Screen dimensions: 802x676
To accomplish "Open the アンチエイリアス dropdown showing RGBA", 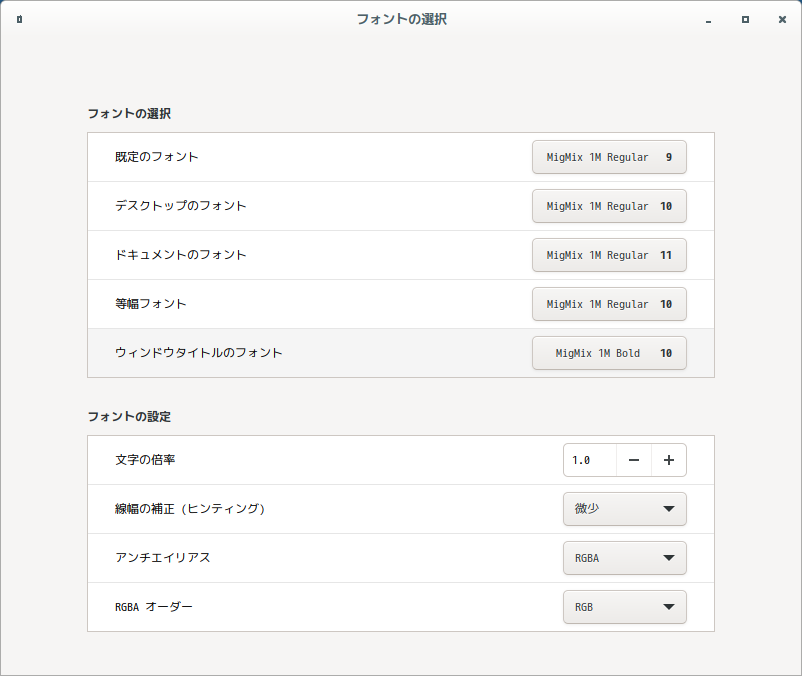I will (625, 558).
